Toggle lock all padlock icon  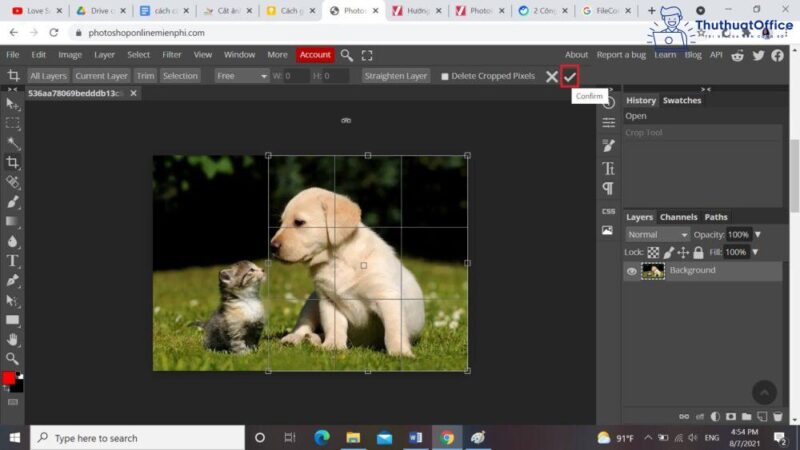698,252
